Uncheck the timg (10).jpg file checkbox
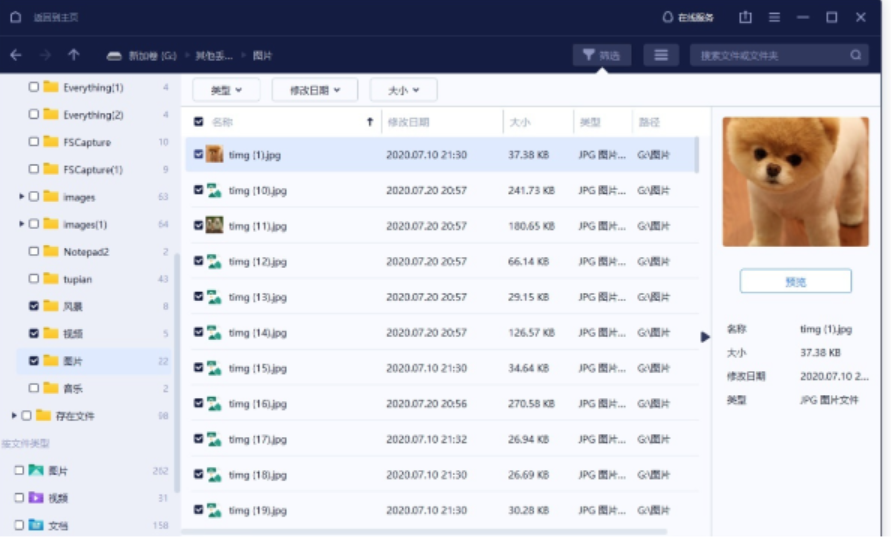891x540 pixels. coord(198,190)
